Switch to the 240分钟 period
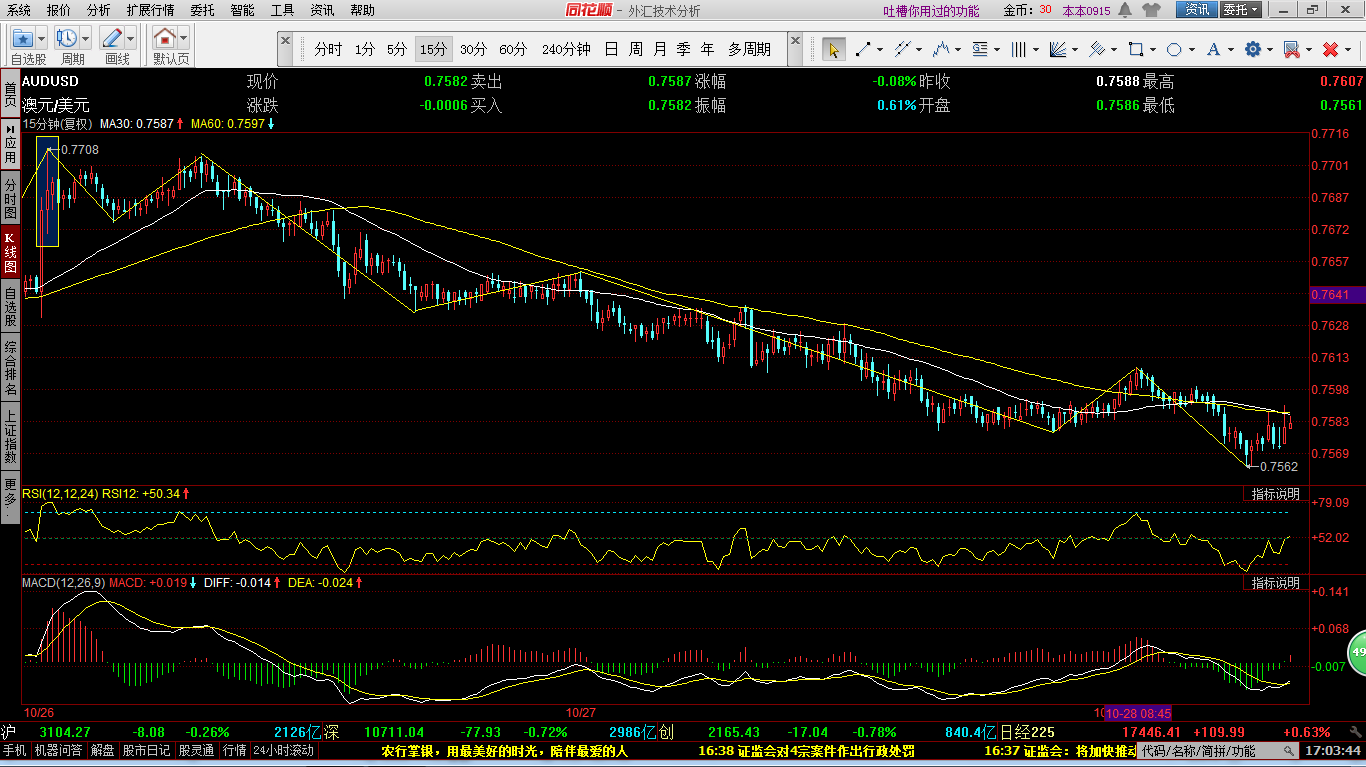This screenshot has width=1366, height=767. coord(566,49)
